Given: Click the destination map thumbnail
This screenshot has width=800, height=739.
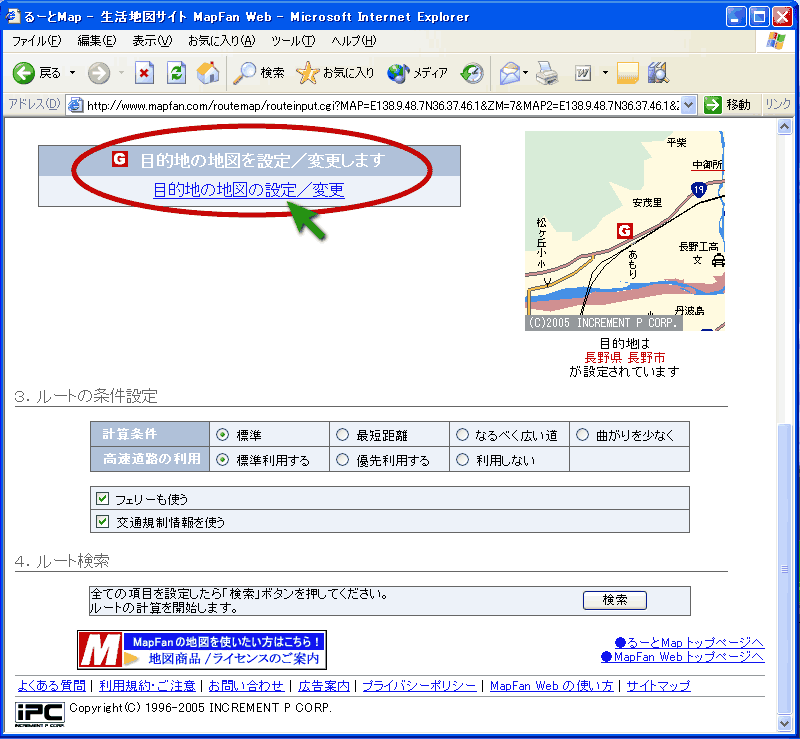Looking at the screenshot, I should pos(625,231).
